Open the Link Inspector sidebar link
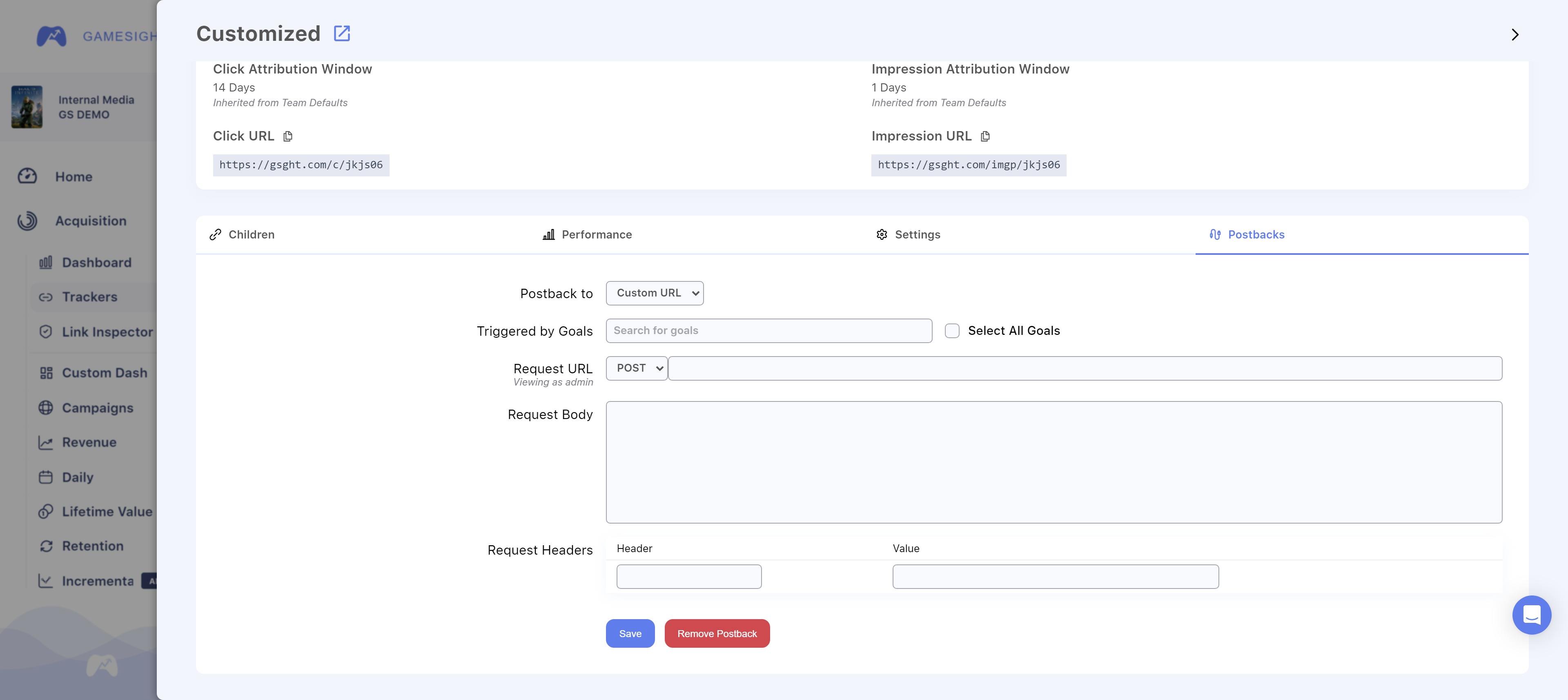 (x=107, y=332)
